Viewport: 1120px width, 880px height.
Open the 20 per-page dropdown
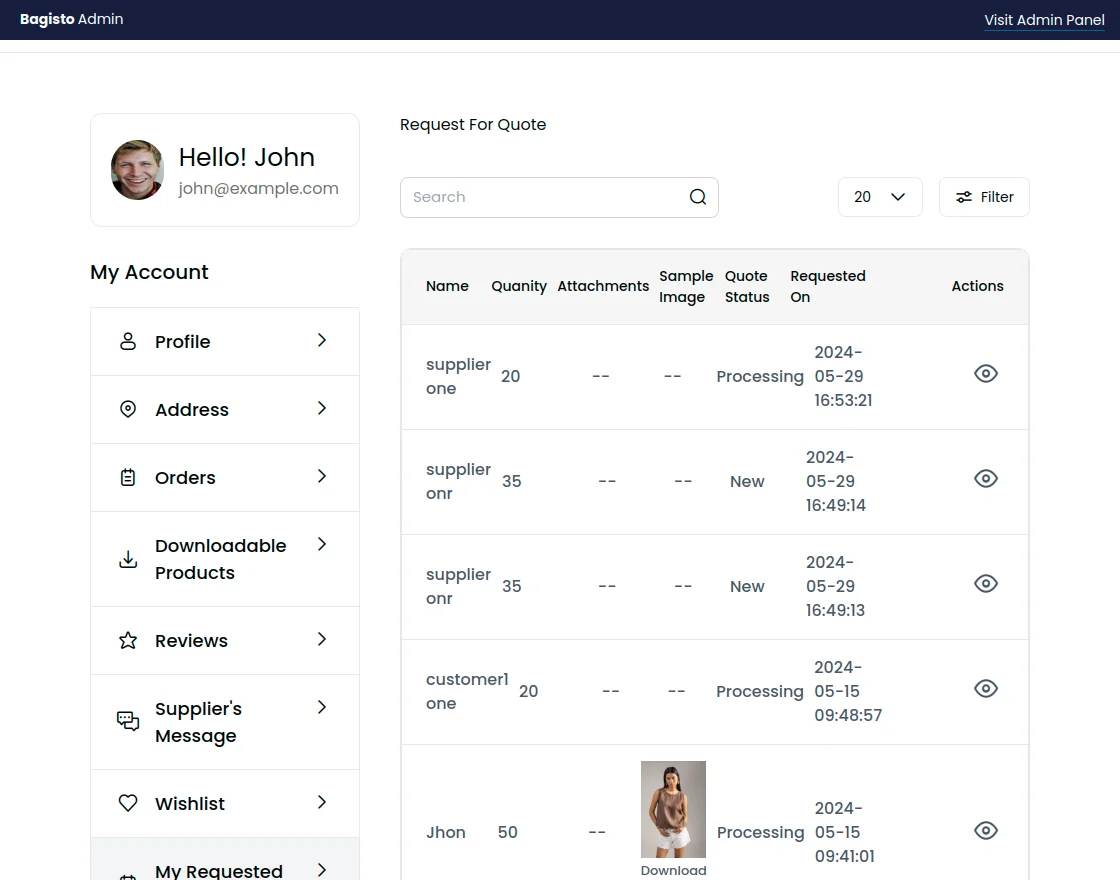click(879, 197)
